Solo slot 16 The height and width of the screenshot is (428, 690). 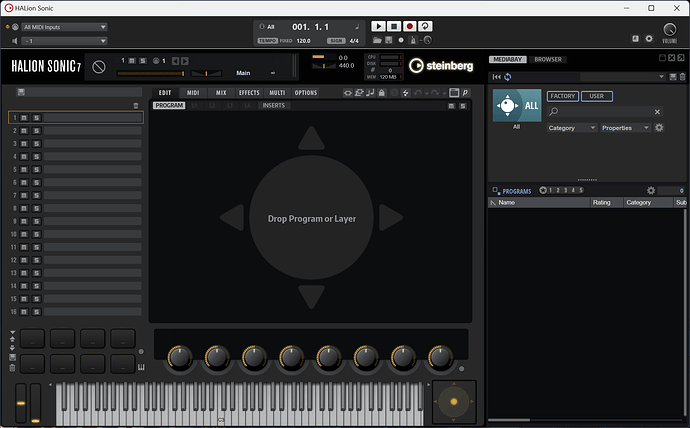coord(37,312)
